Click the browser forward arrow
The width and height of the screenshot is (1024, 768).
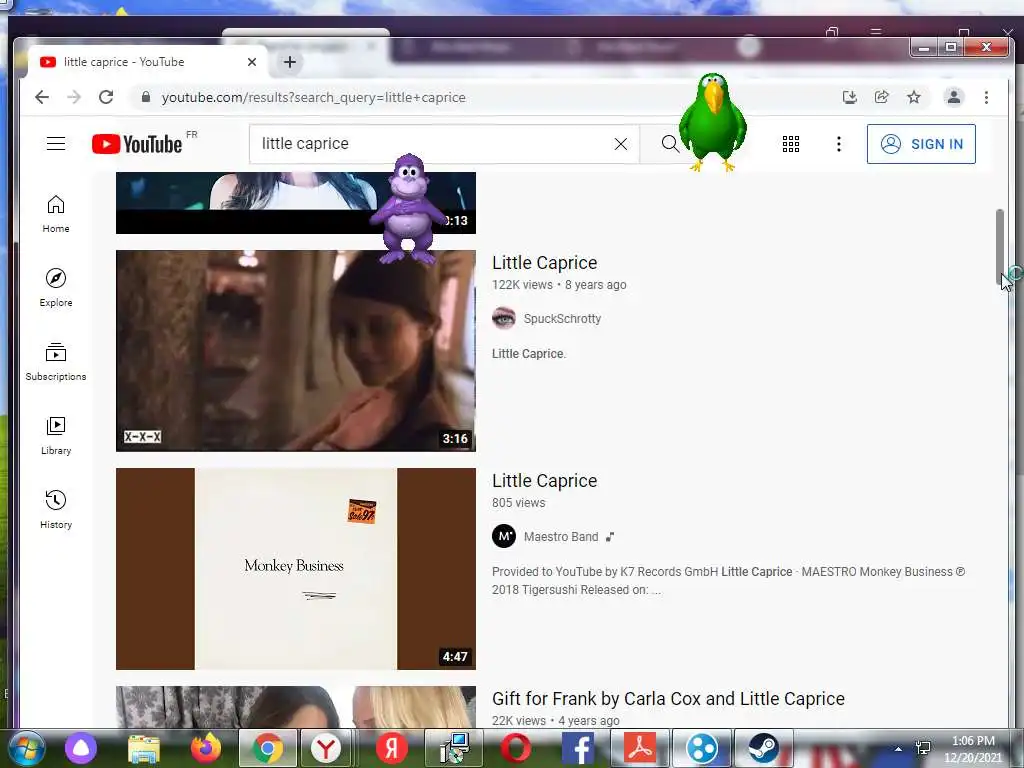click(74, 97)
